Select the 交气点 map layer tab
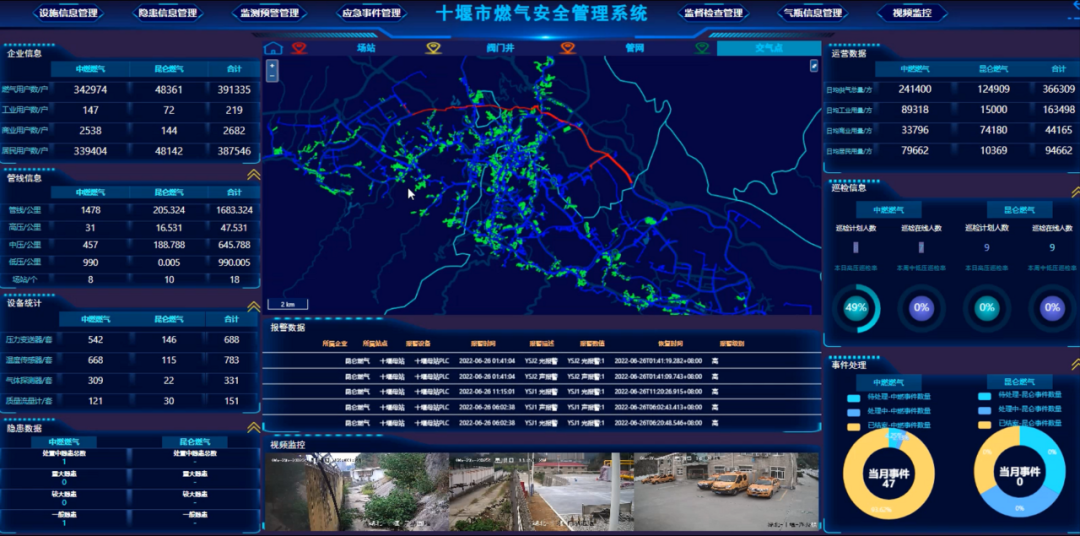 tap(769, 48)
